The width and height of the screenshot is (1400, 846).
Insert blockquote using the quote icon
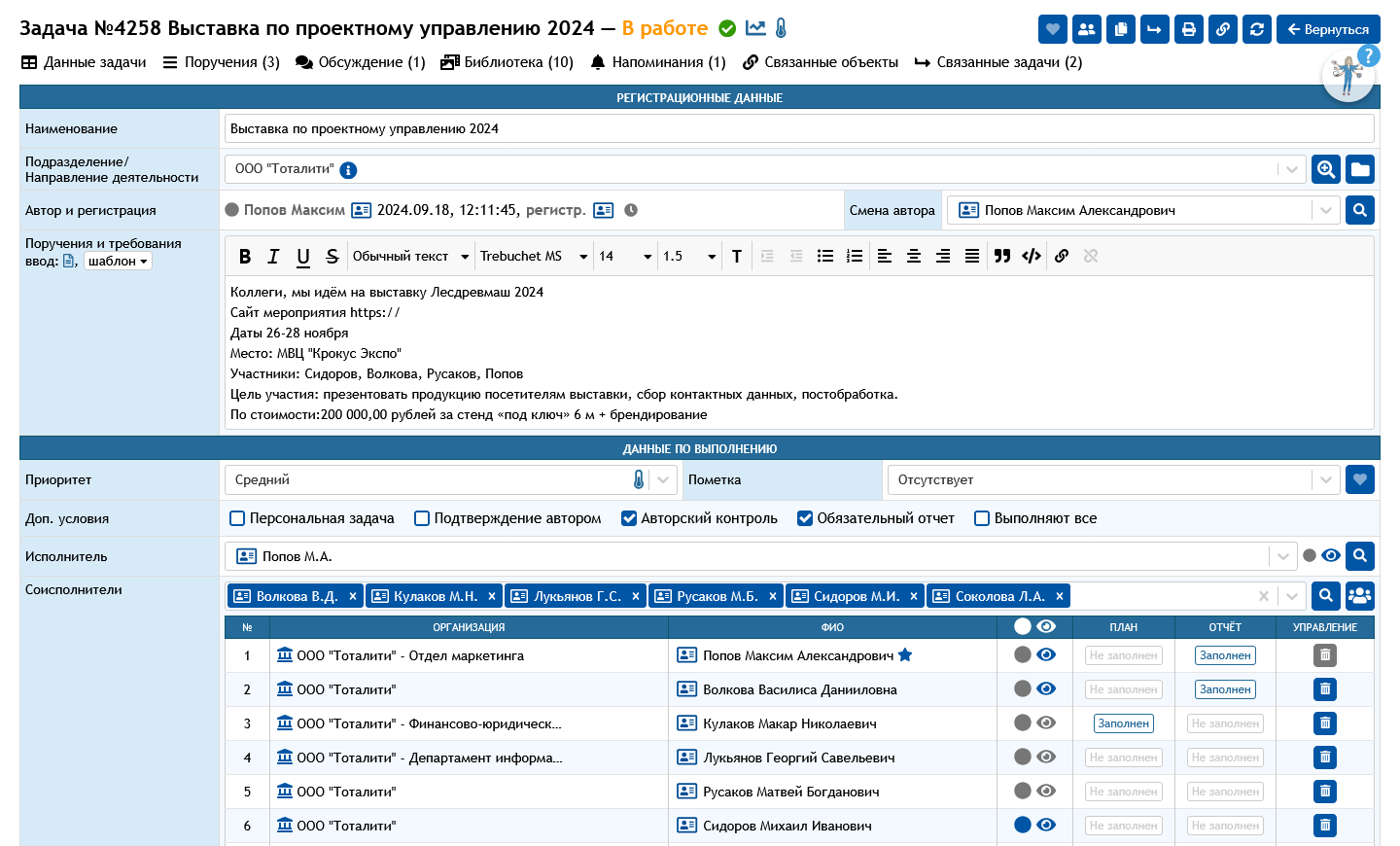(x=1002, y=257)
